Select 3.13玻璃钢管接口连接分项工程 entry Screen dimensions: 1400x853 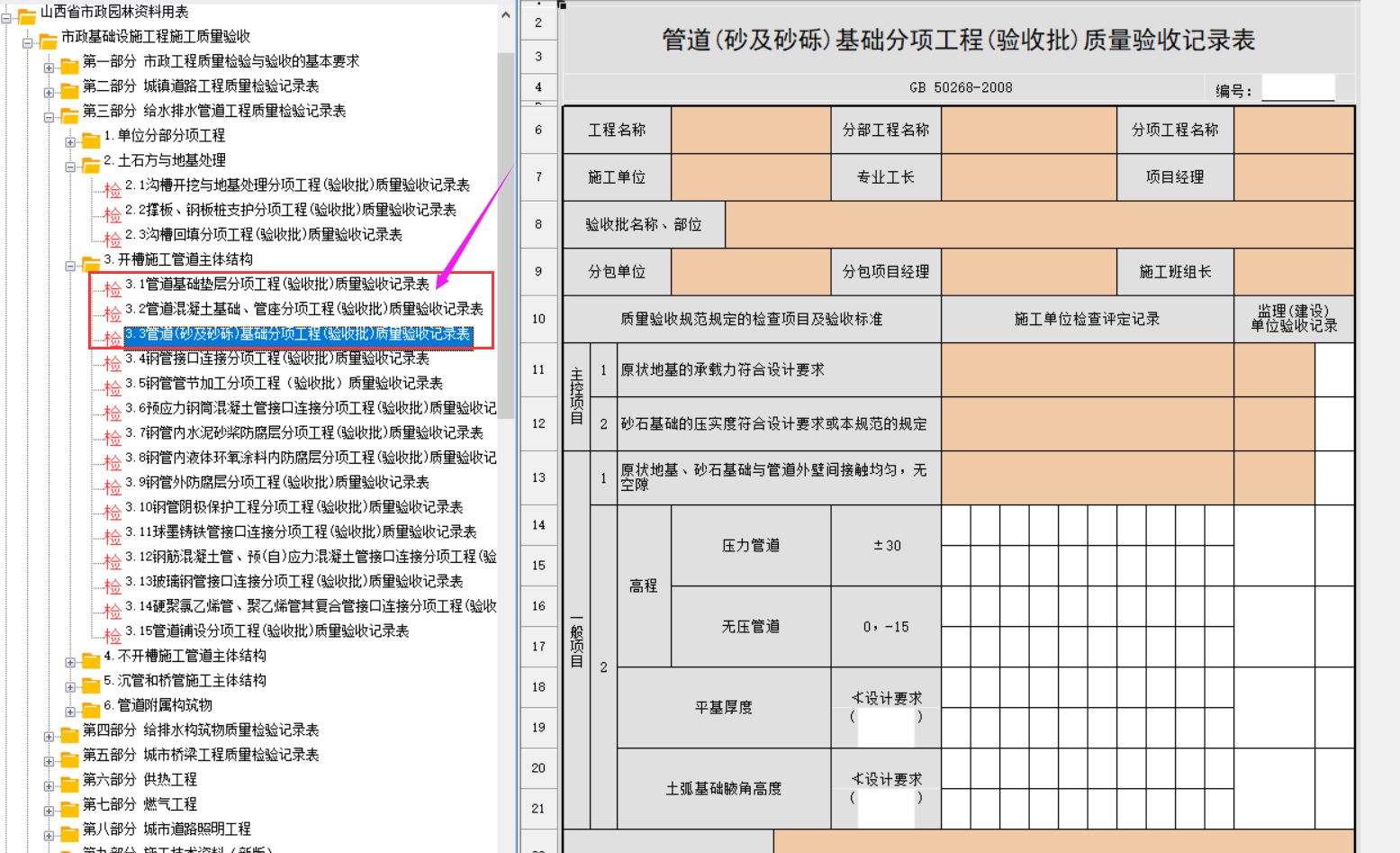(294, 581)
